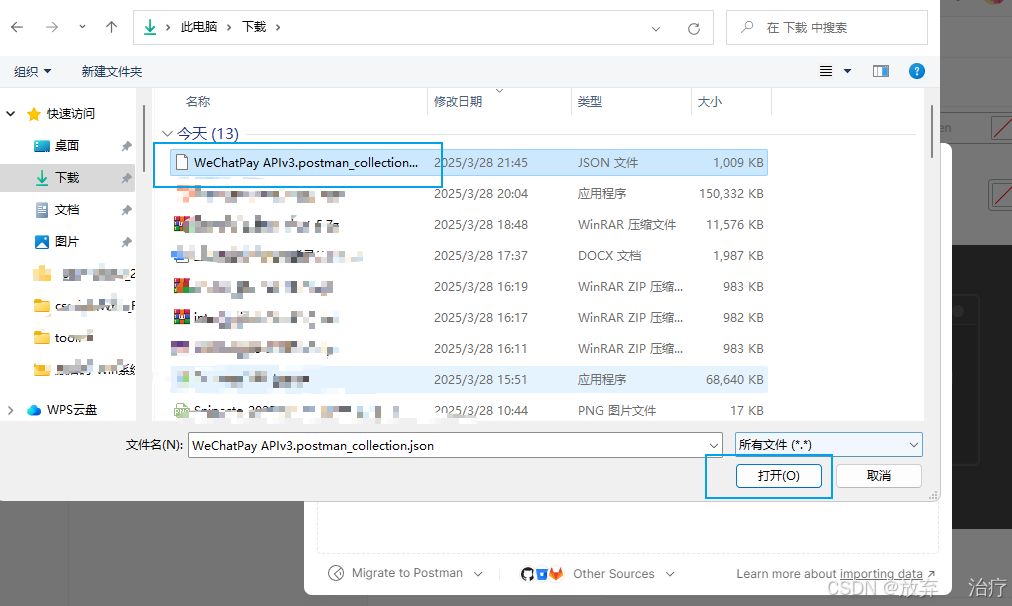Open 图片 in the navigation pane
Viewport: 1012px width, 606px height.
[x=66, y=241]
